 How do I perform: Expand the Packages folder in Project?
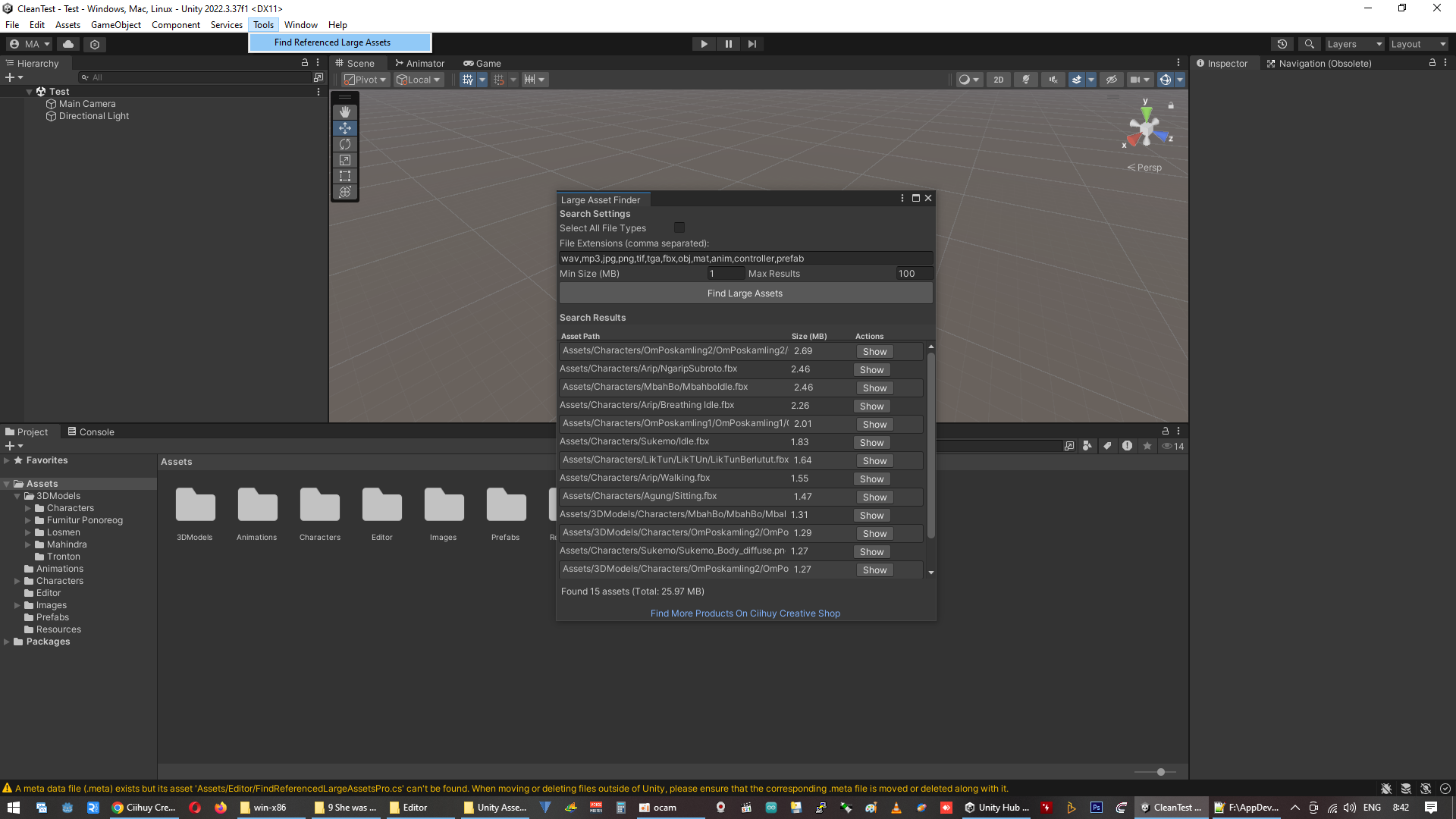pyautogui.click(x=7, y=642)
